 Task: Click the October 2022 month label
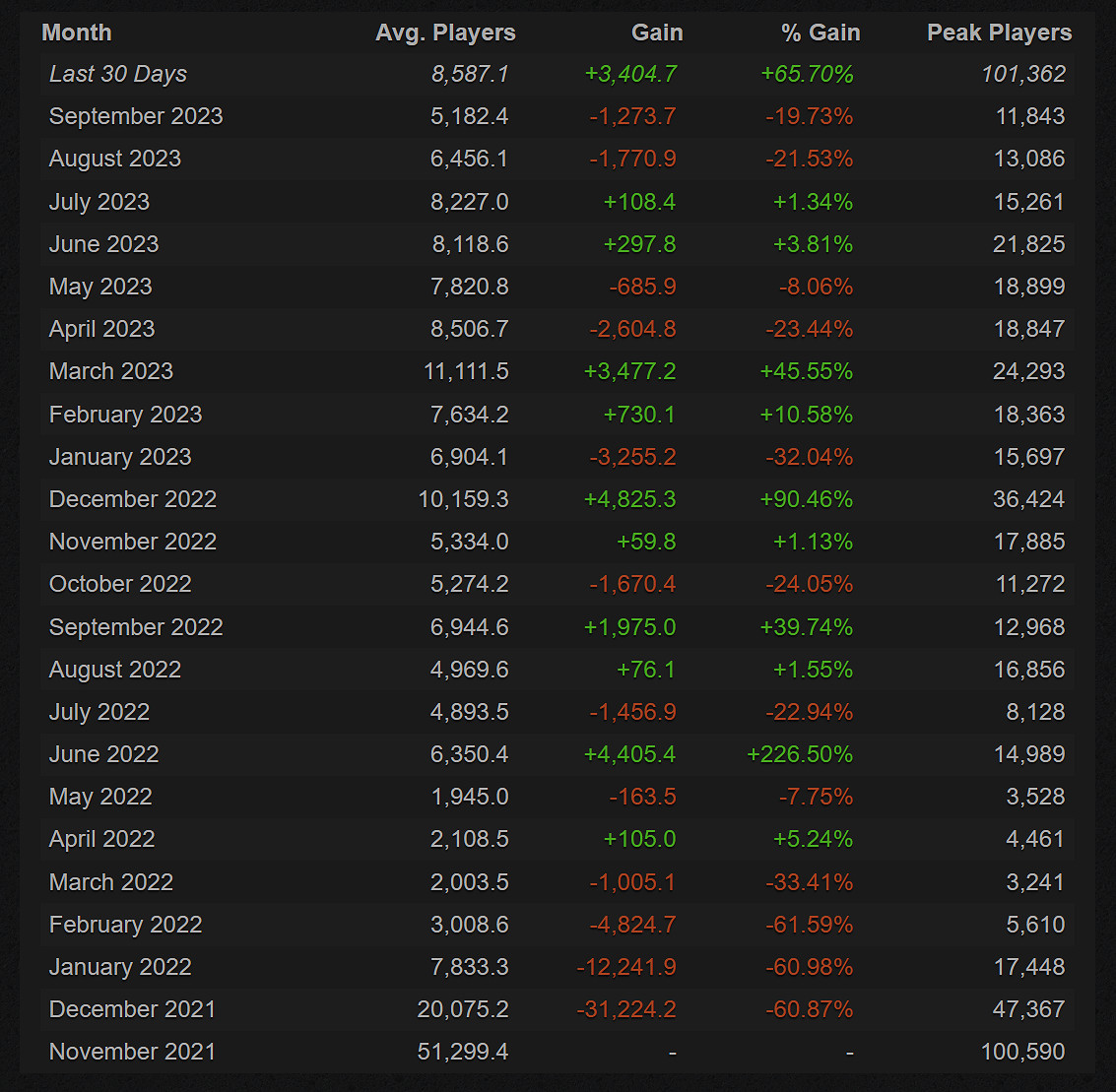click(x=120, y=584)
